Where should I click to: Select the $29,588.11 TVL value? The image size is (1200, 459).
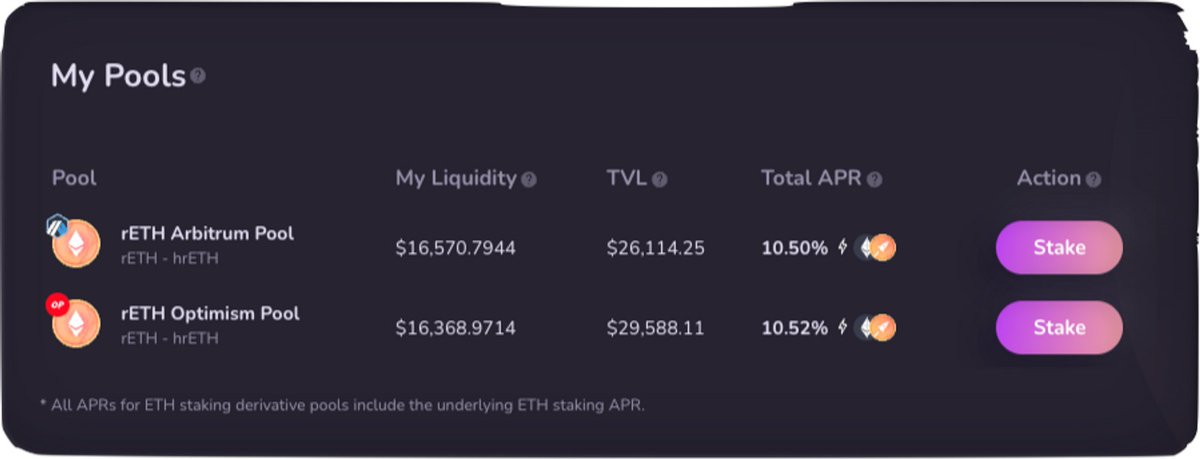[655, 328]
